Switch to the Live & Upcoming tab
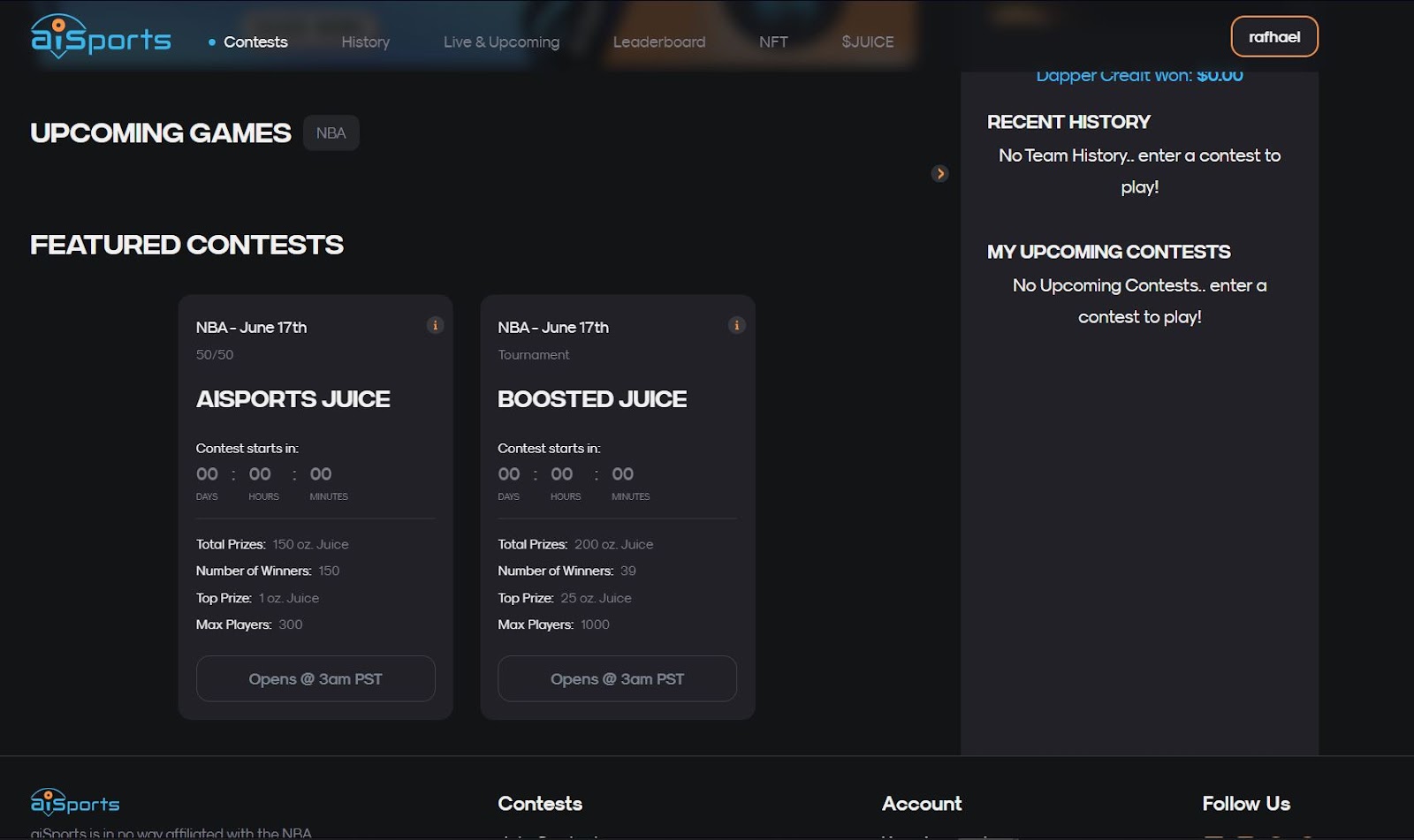The width and height of the screenshot is (1414, 840). coord(500,42)
